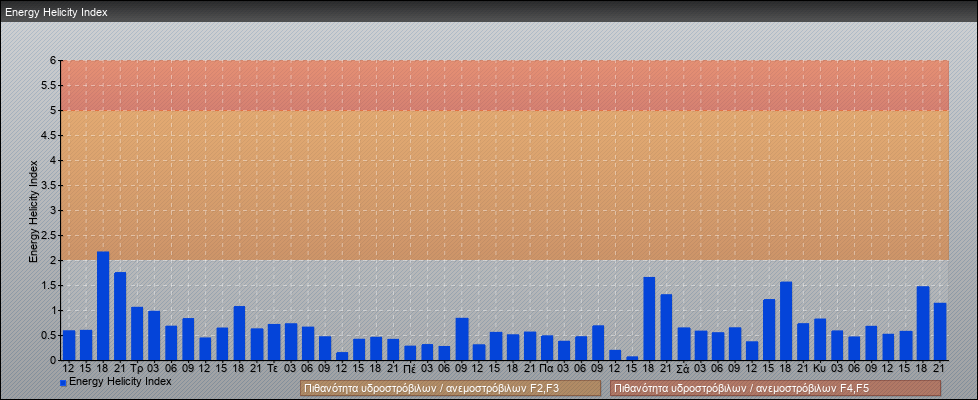Click the Energy Helicity Index window title
The width and height of the screenshot is (978, 400).
(56, 13)
